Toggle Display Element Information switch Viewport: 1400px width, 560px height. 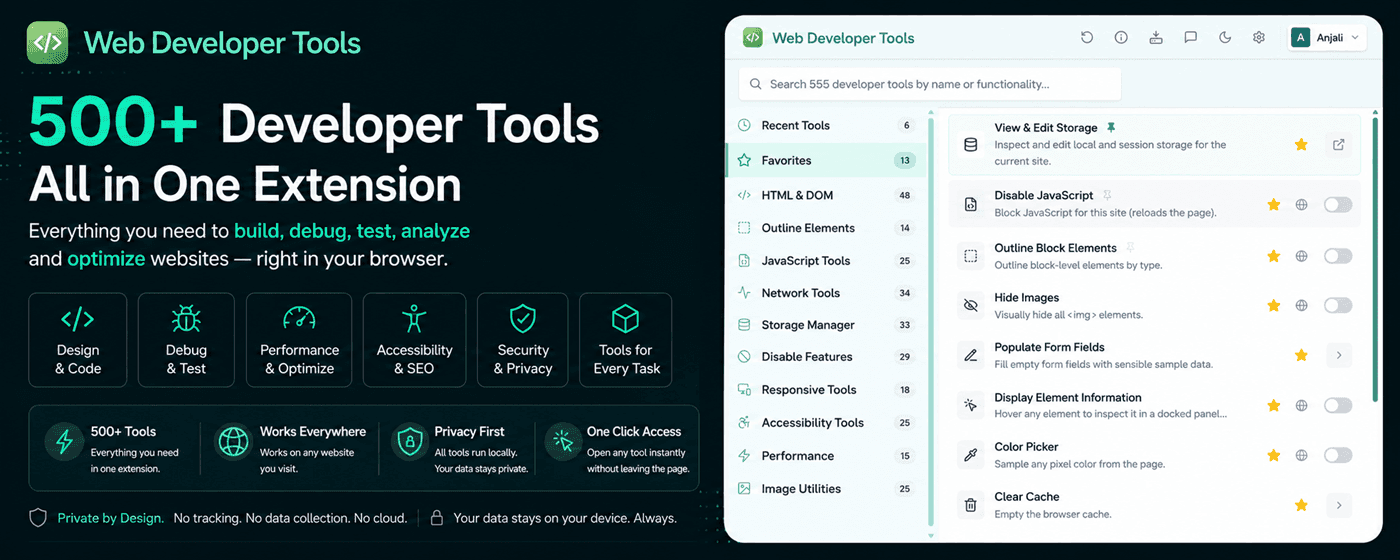1338,405
